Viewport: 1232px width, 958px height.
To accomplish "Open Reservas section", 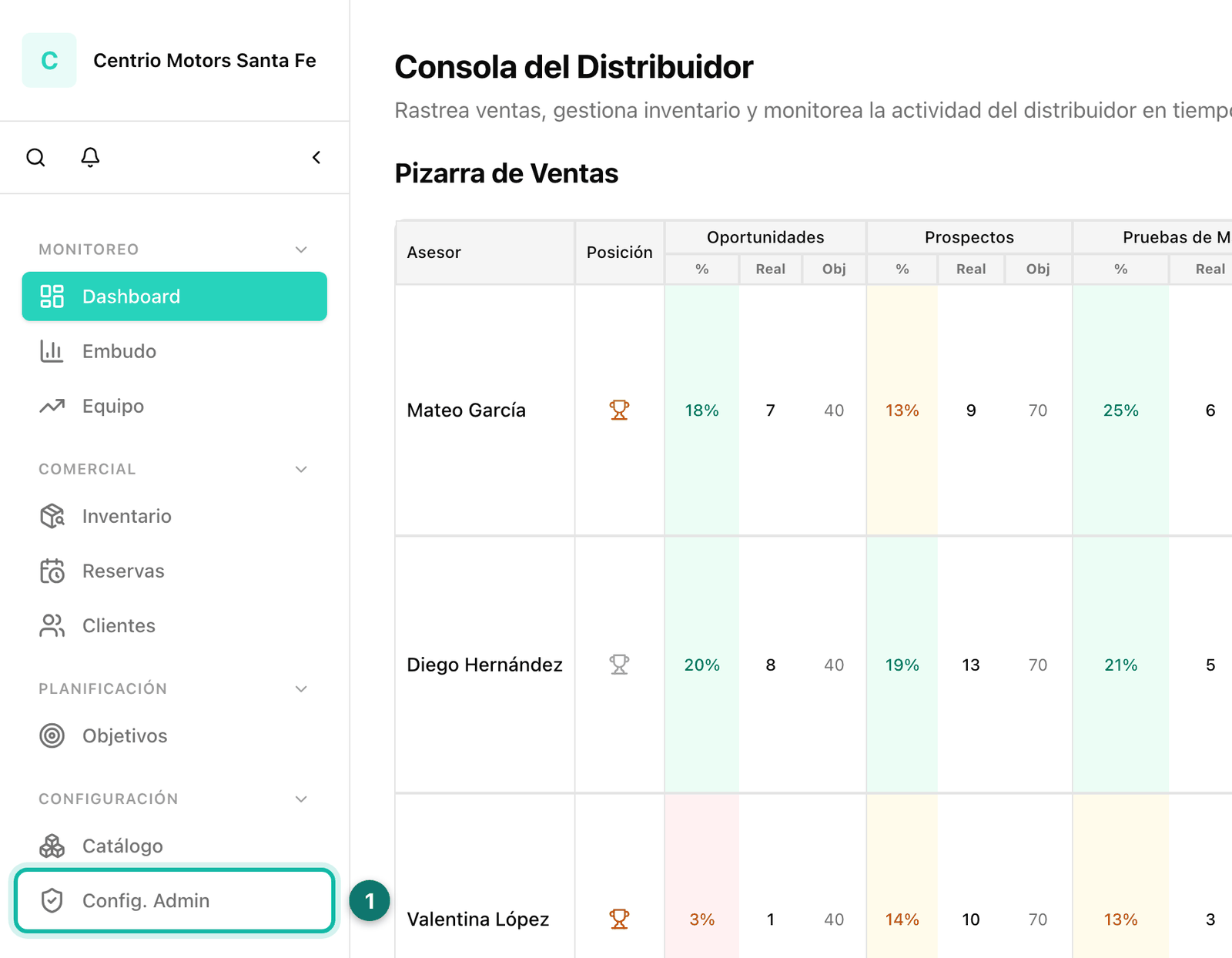I will click(x=175, y=571).
